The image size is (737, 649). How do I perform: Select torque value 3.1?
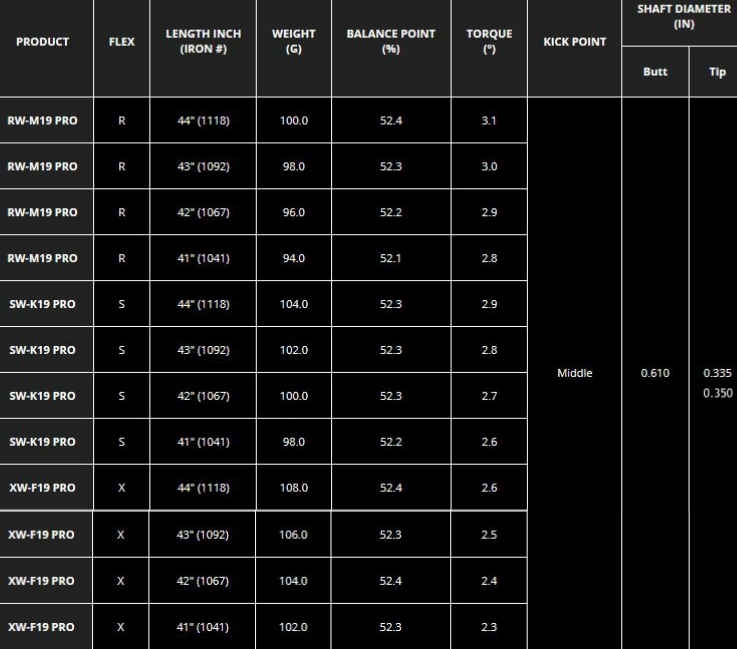pyautogui.click(x=489, y=121)
